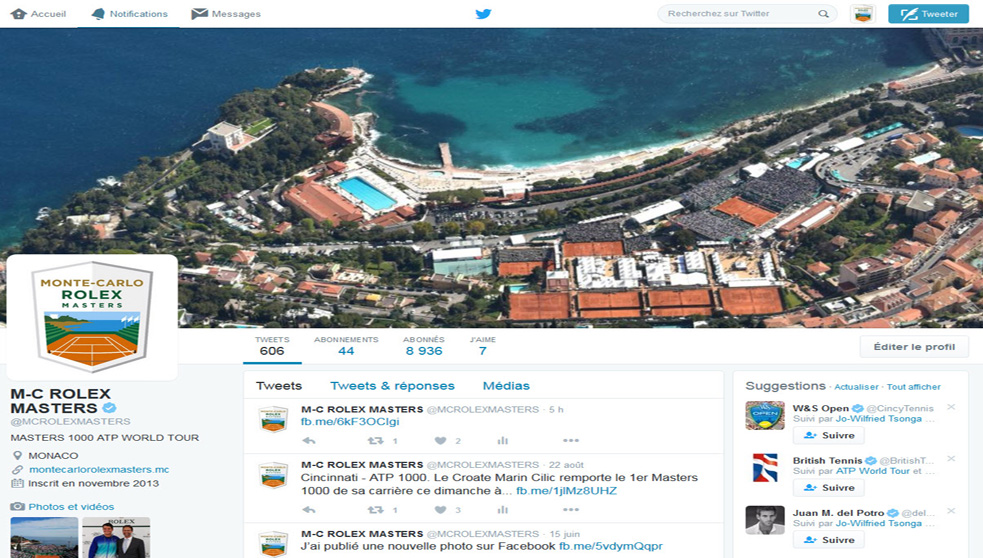Follow British Tennis with Suivre button
Screen dimensions: 983x558
click(829, 488)
